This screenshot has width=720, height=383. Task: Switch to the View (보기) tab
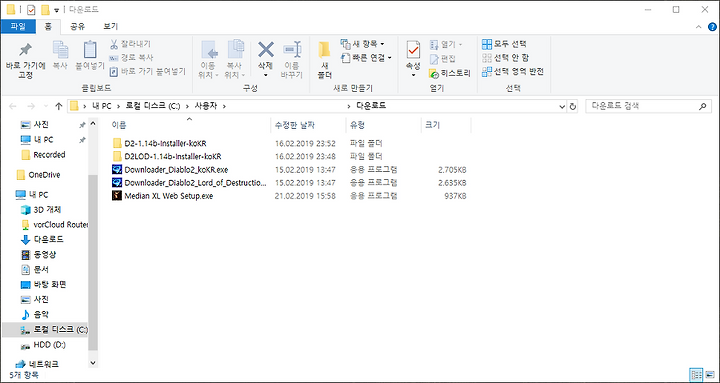(110, 27)
